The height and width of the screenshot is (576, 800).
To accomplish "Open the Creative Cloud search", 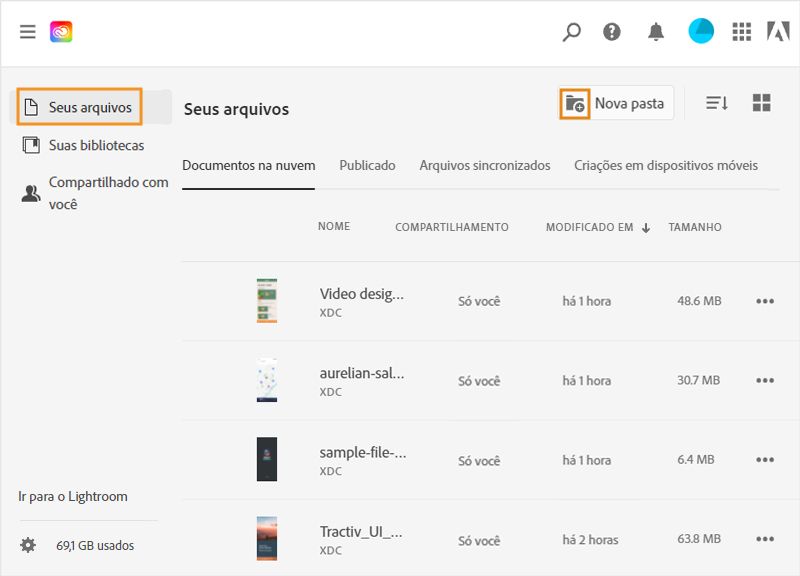I will point(571,32).
